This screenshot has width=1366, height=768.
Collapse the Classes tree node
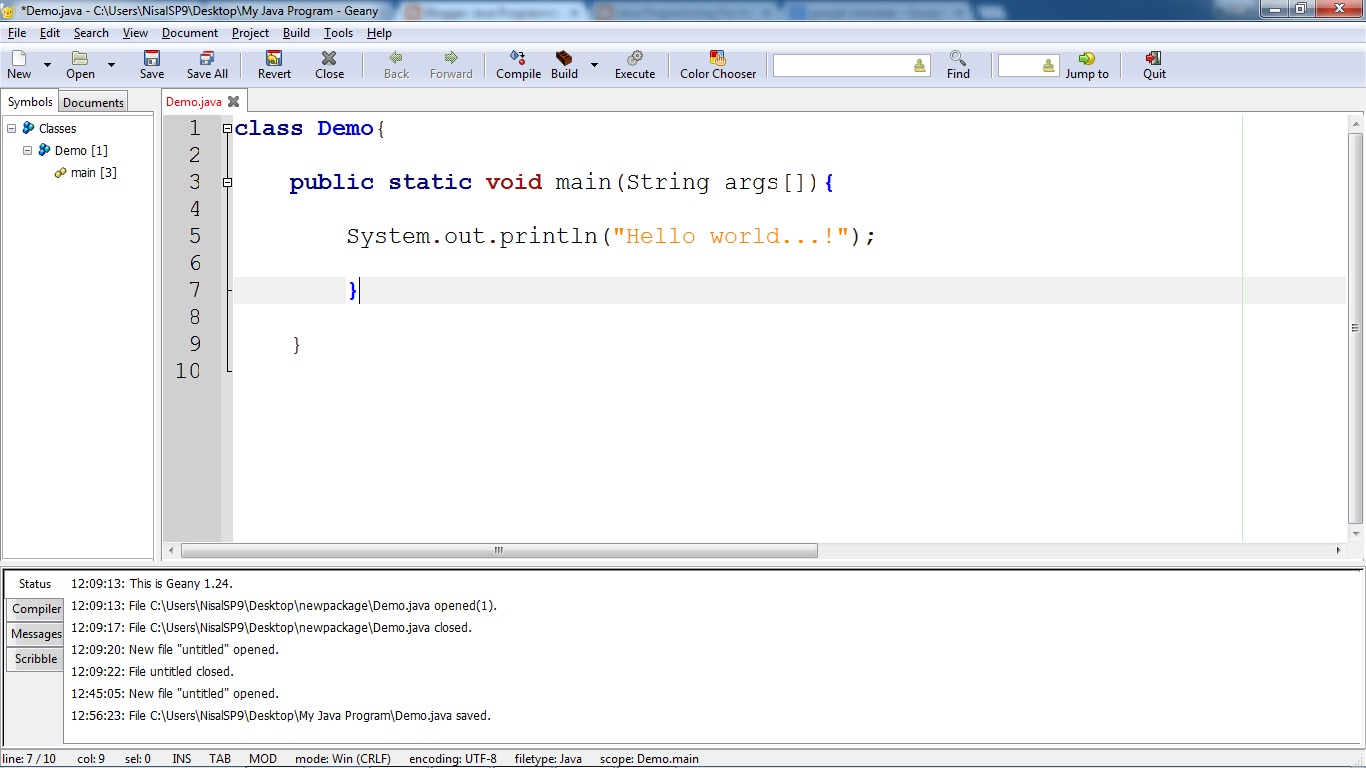tap(11, 128)
